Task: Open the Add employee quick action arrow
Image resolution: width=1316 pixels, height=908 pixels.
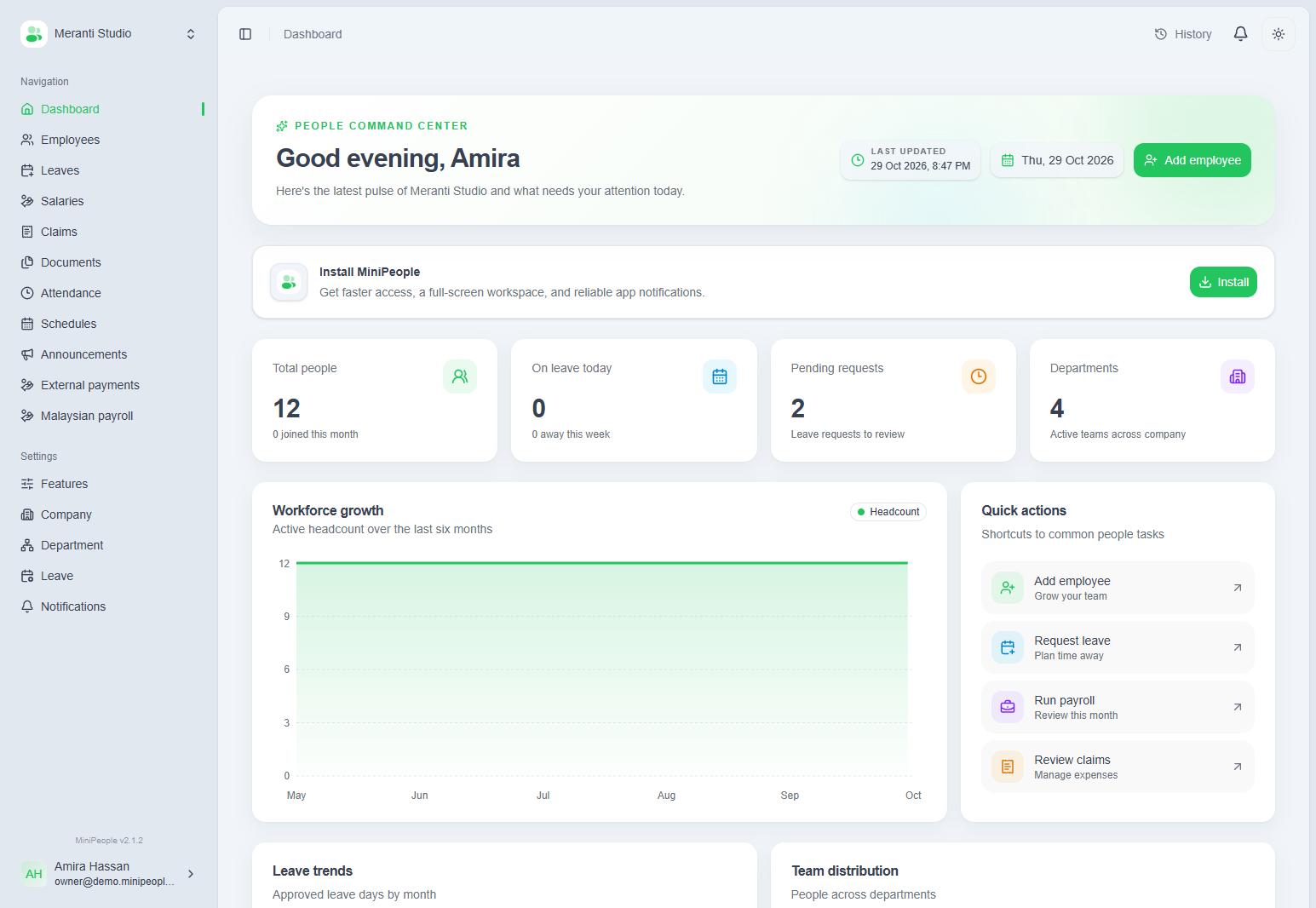Action: [x=1238, y=588]
